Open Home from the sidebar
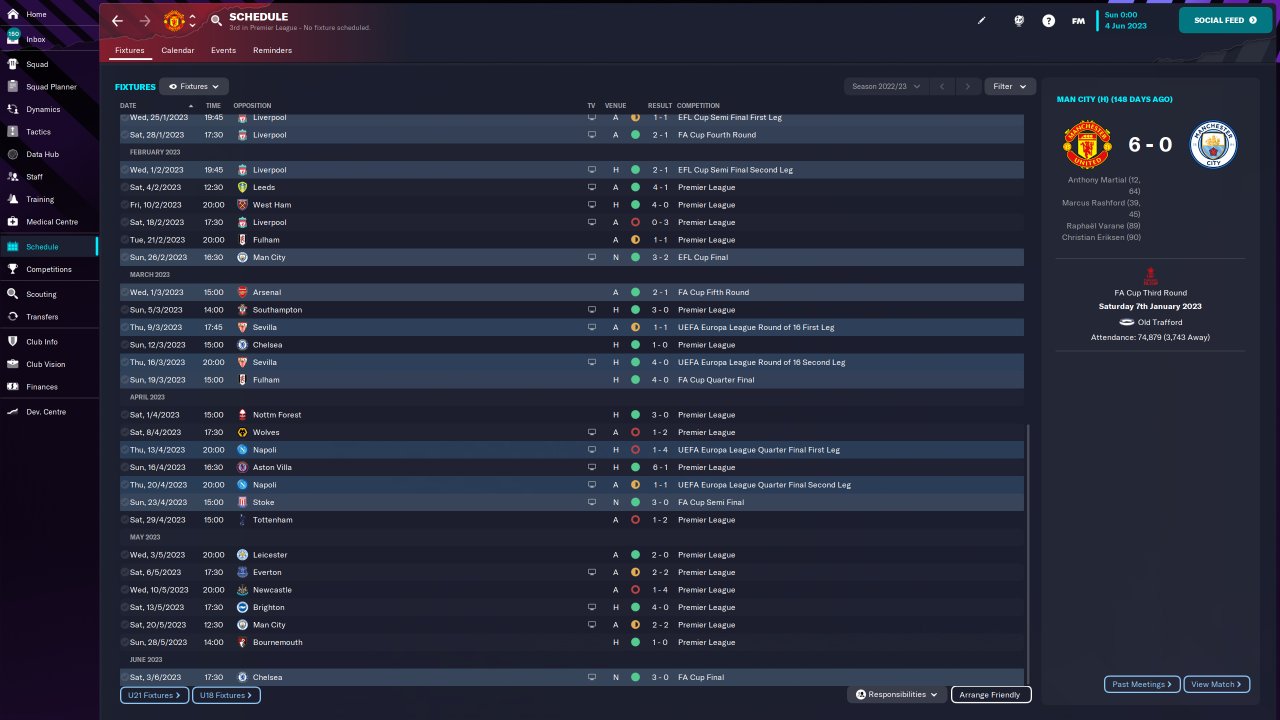 point(49,14)
